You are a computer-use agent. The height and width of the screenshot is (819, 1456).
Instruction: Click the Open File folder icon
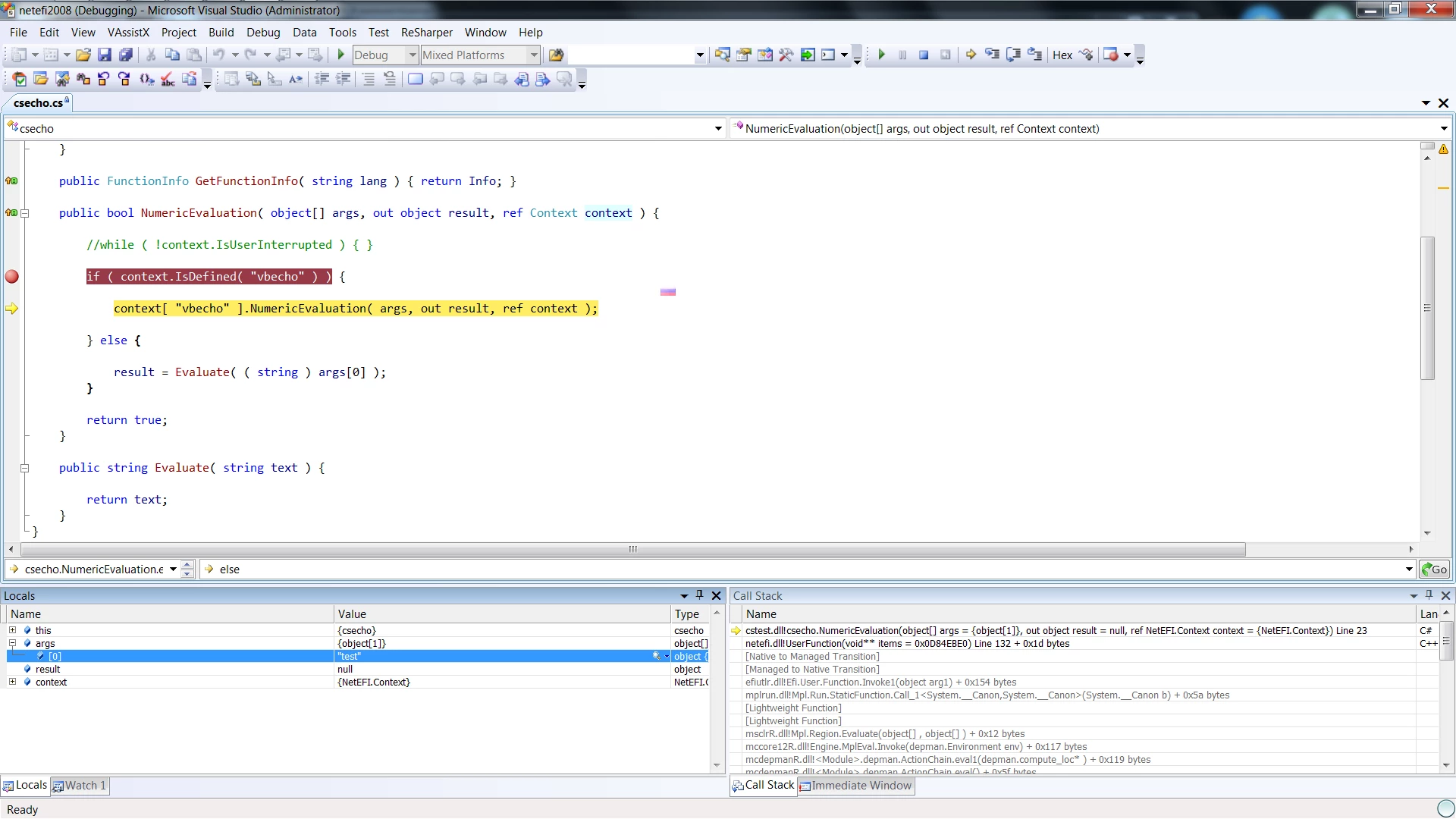(83, 55)
